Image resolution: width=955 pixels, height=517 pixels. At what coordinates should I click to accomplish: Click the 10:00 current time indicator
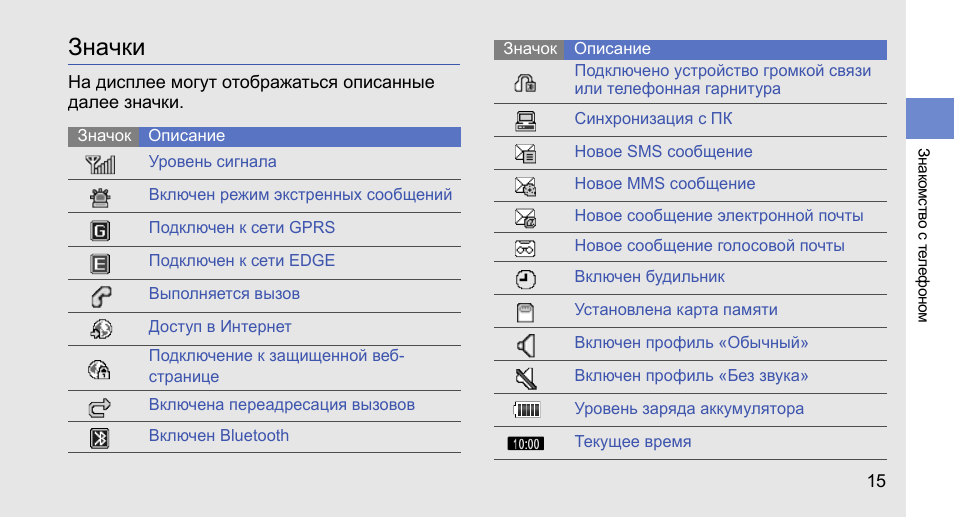point(526,443)
